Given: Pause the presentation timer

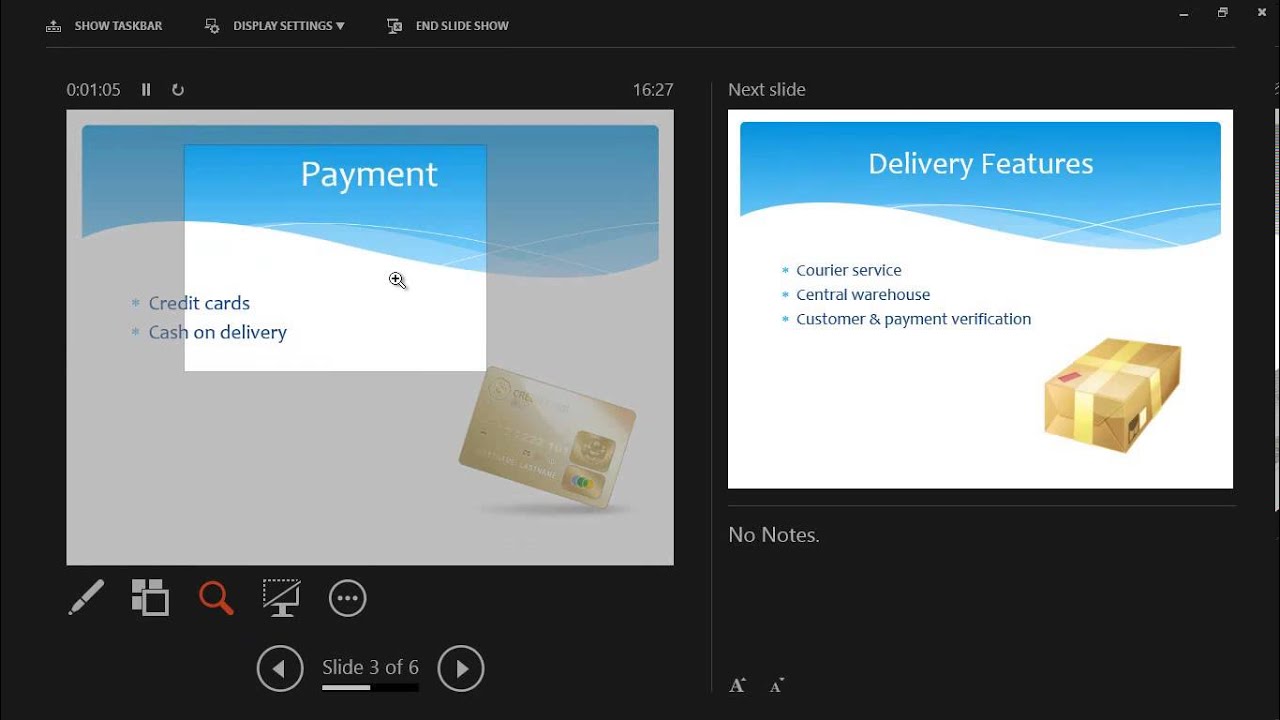Looking at the screenshot, I should click(146, 90).
